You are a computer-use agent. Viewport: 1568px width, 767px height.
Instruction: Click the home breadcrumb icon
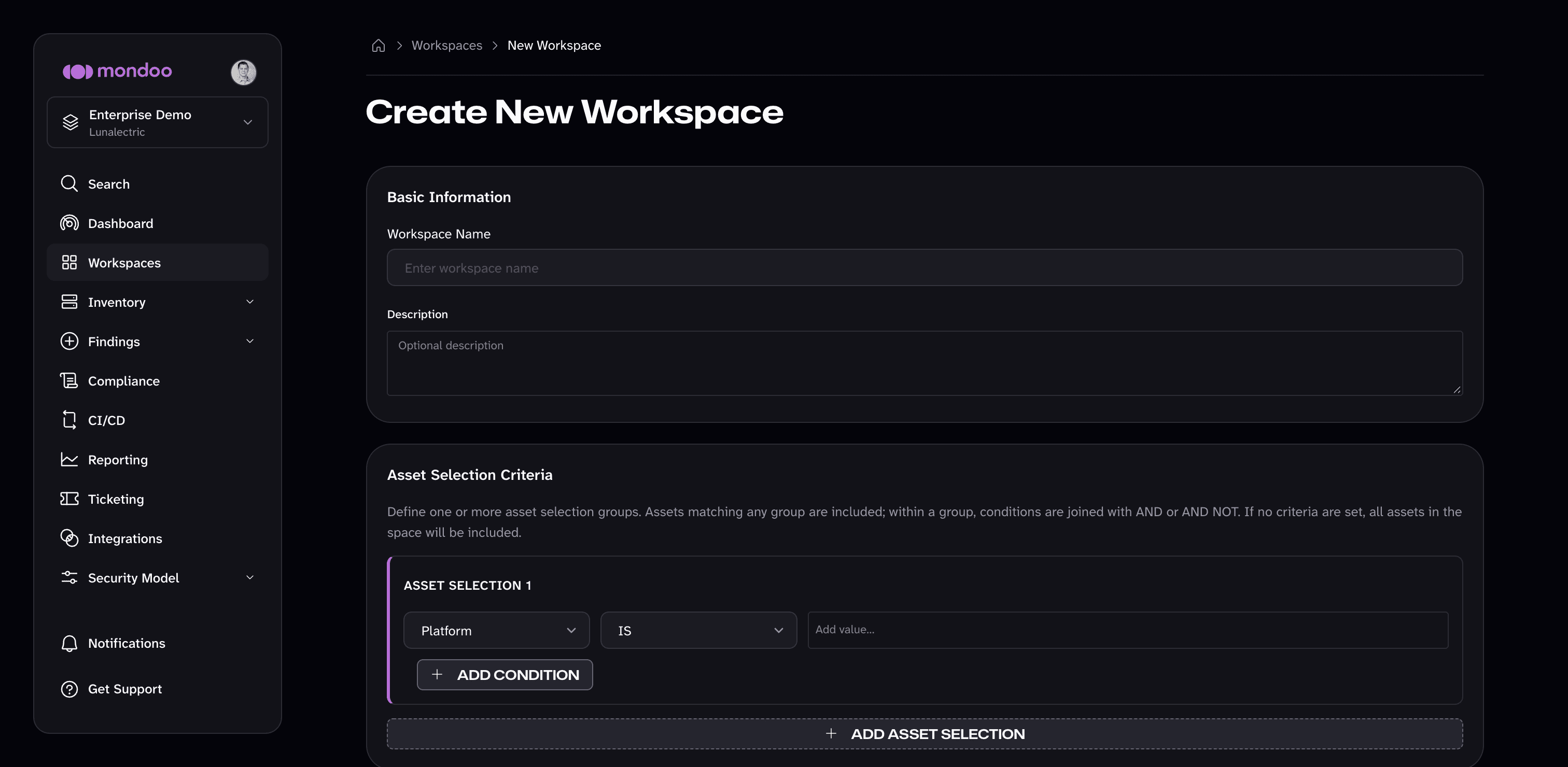click(x=379, y=46)
